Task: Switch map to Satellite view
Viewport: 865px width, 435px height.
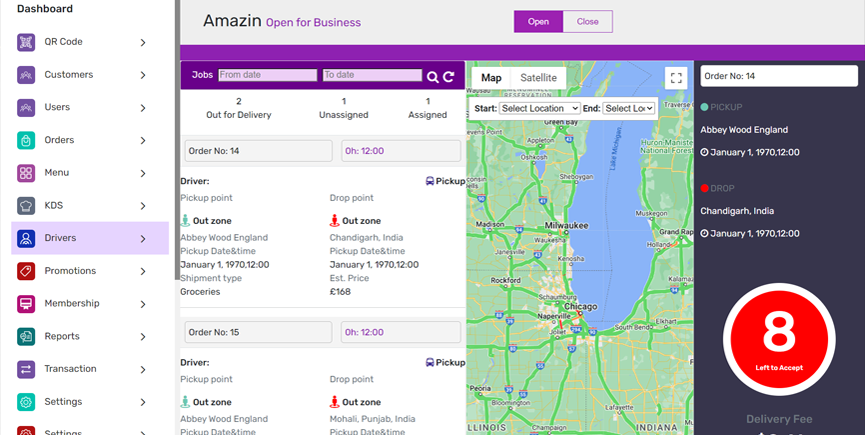Action: [x=538, y=78]
